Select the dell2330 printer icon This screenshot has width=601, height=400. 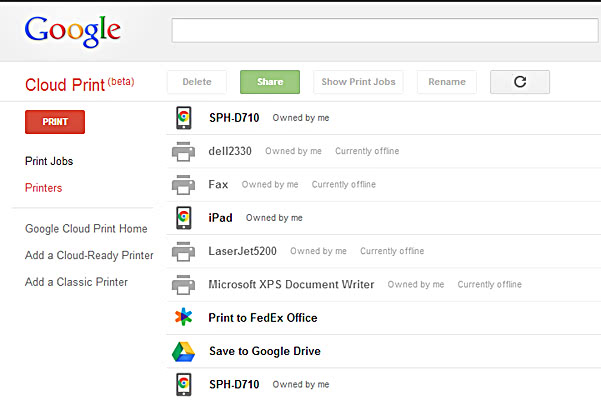click(183, 151)
